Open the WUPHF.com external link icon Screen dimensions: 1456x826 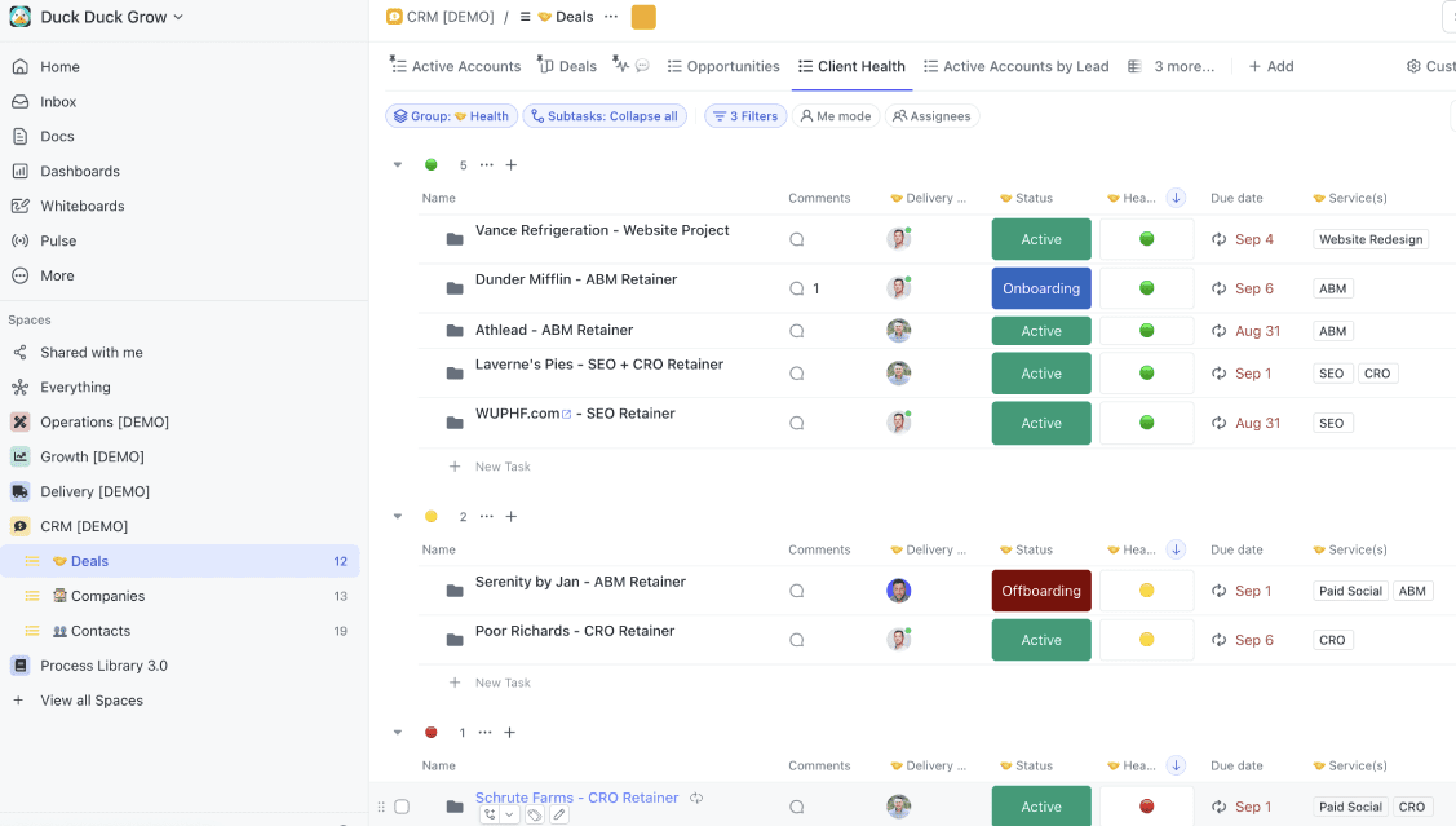567,414
